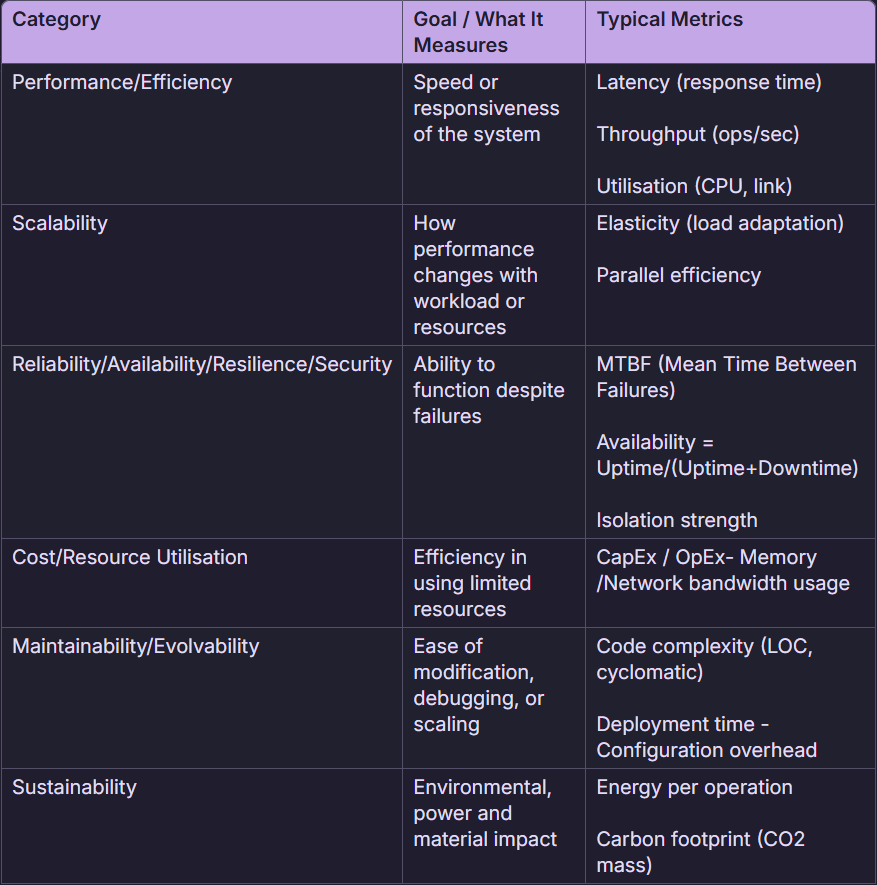Image resolution: width=877 pixels, height=885 pixels.
Task: Select the Performance/Efficiency category cell
Action: [122, 82]
